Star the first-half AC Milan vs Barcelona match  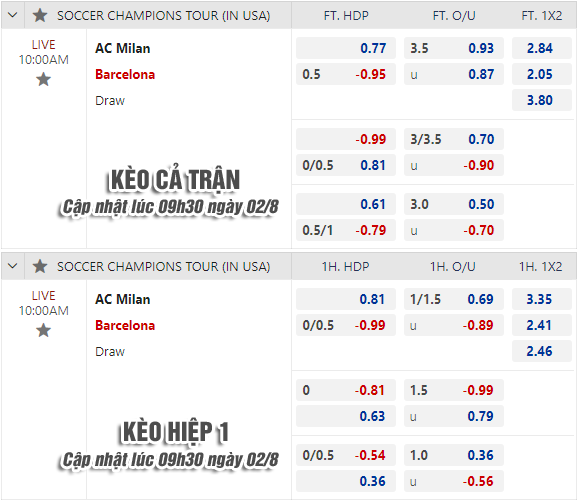44,331
